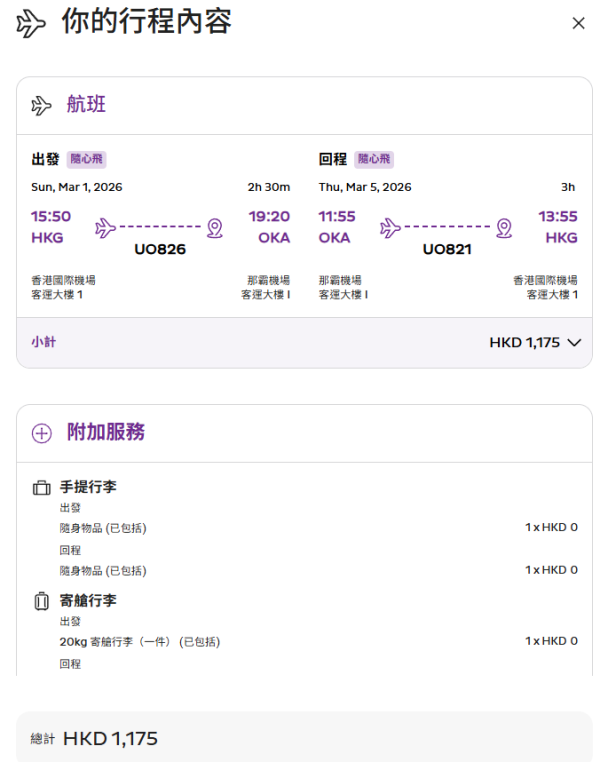Click the 隨心飛 badge next to 出發
This screenshot has width=600, height=762.
86,159
